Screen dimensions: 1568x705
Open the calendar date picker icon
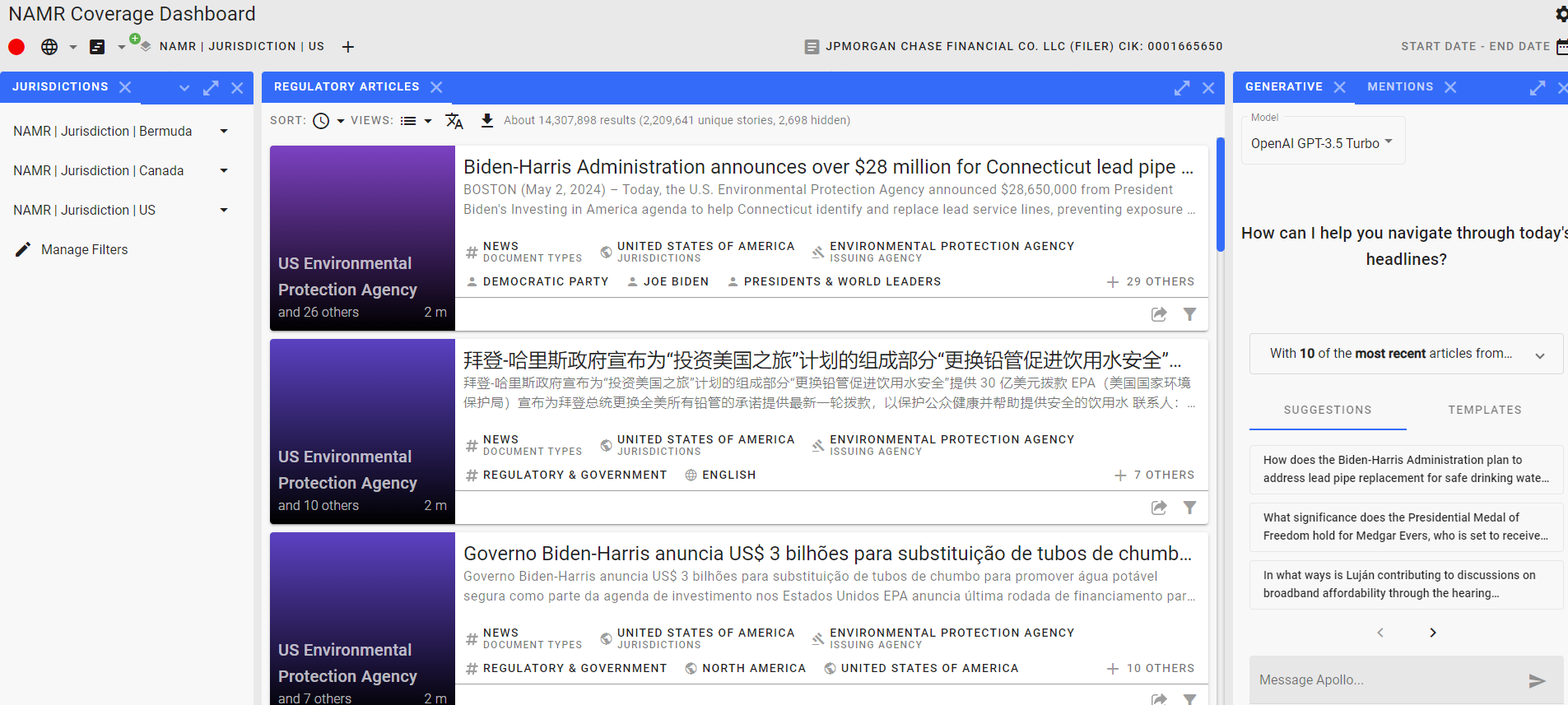coord(1562,47)
